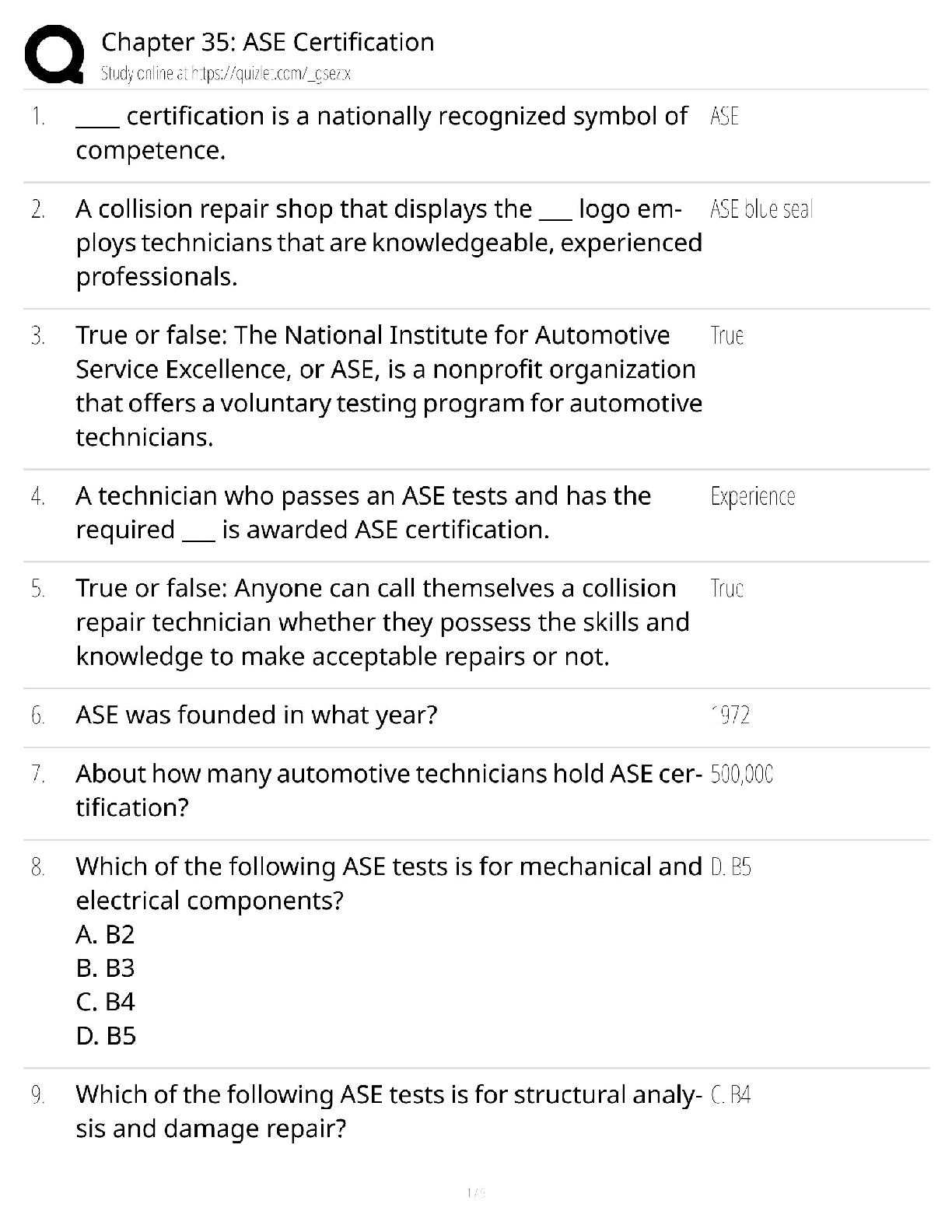Click the Chapter 35: ASE Certification title
This screenshot has width=952, height=1232.
pos(268,42)
